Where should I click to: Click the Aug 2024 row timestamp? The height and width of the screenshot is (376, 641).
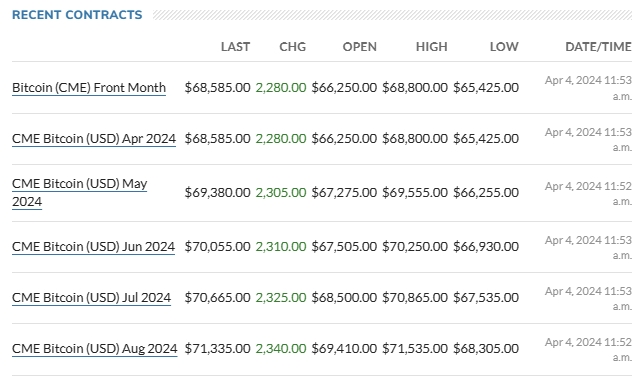(x=588, y=349)
